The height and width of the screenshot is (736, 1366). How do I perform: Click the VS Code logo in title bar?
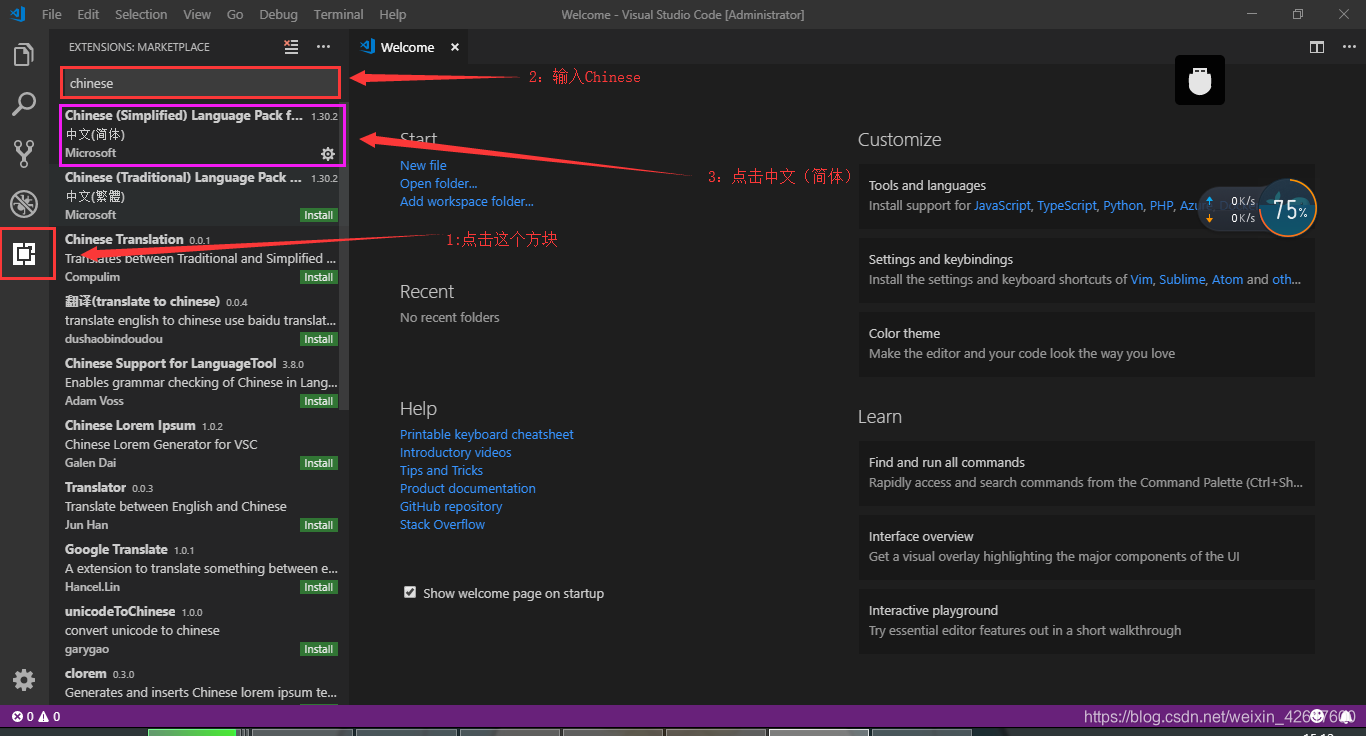[16, 14]
